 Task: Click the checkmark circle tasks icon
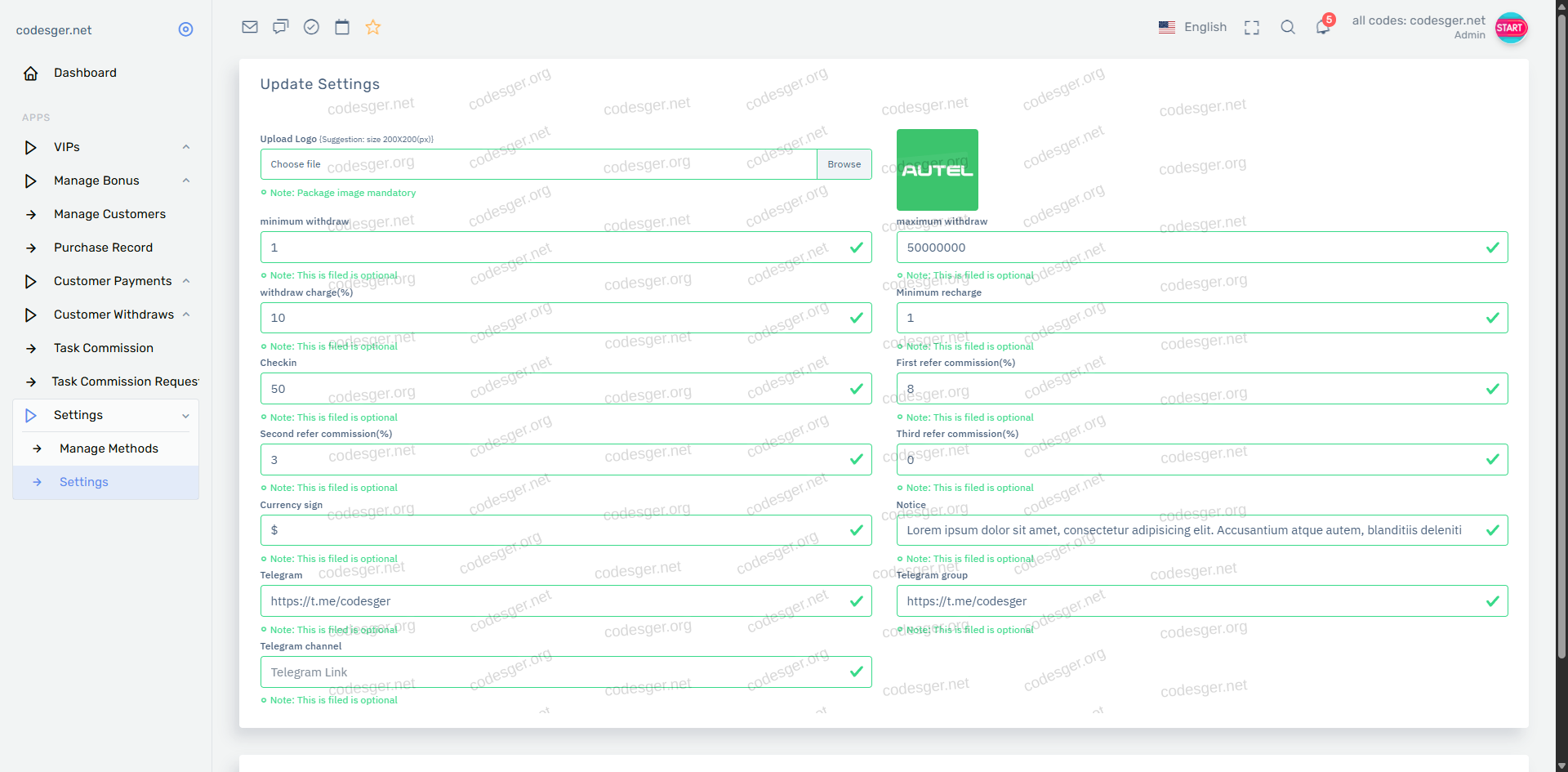[311, 27]
